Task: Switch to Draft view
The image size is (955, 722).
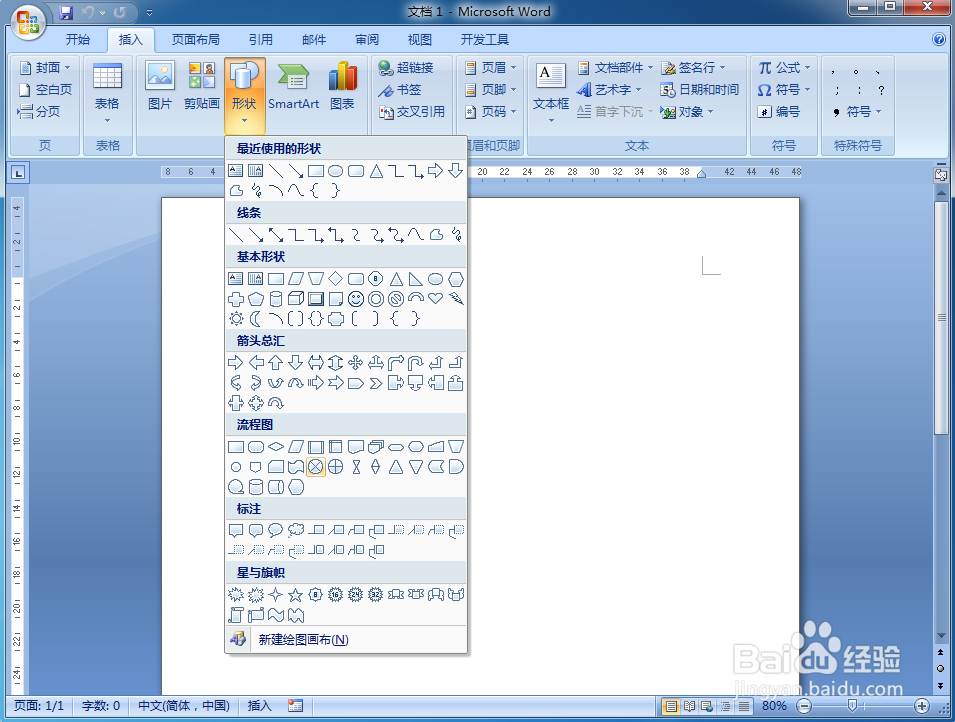Action: (744, 707)
